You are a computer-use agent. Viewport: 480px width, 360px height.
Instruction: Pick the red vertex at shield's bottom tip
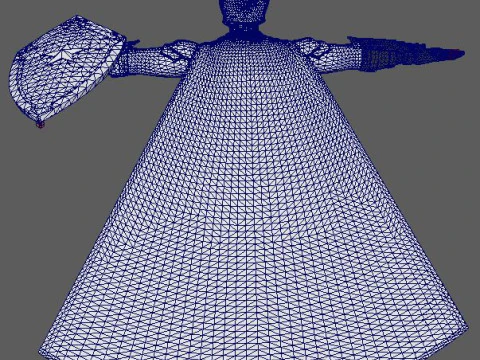40,125
